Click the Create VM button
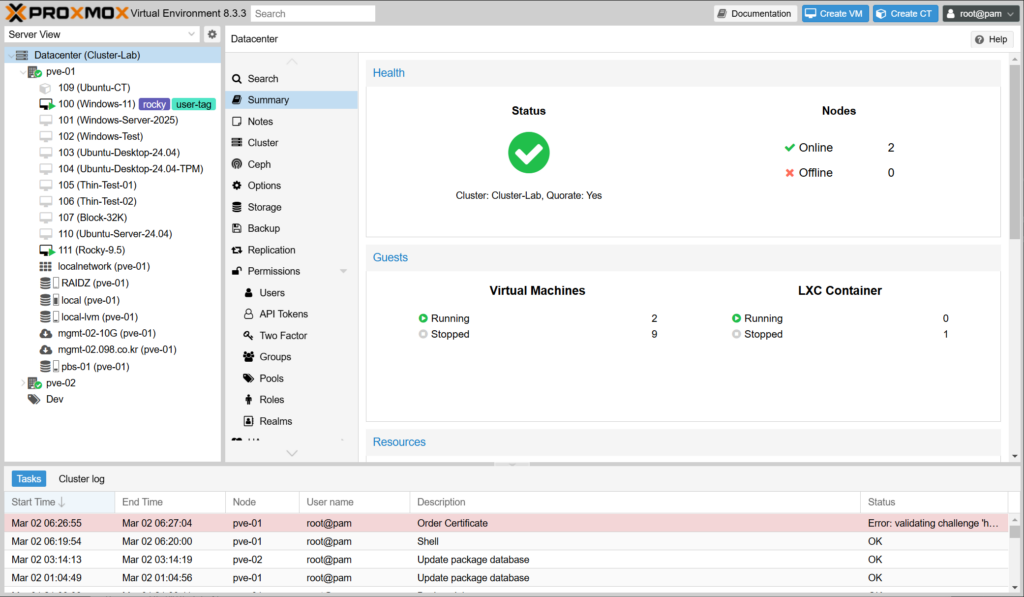Screen dimensions: 1024x597 click(835, 14)
